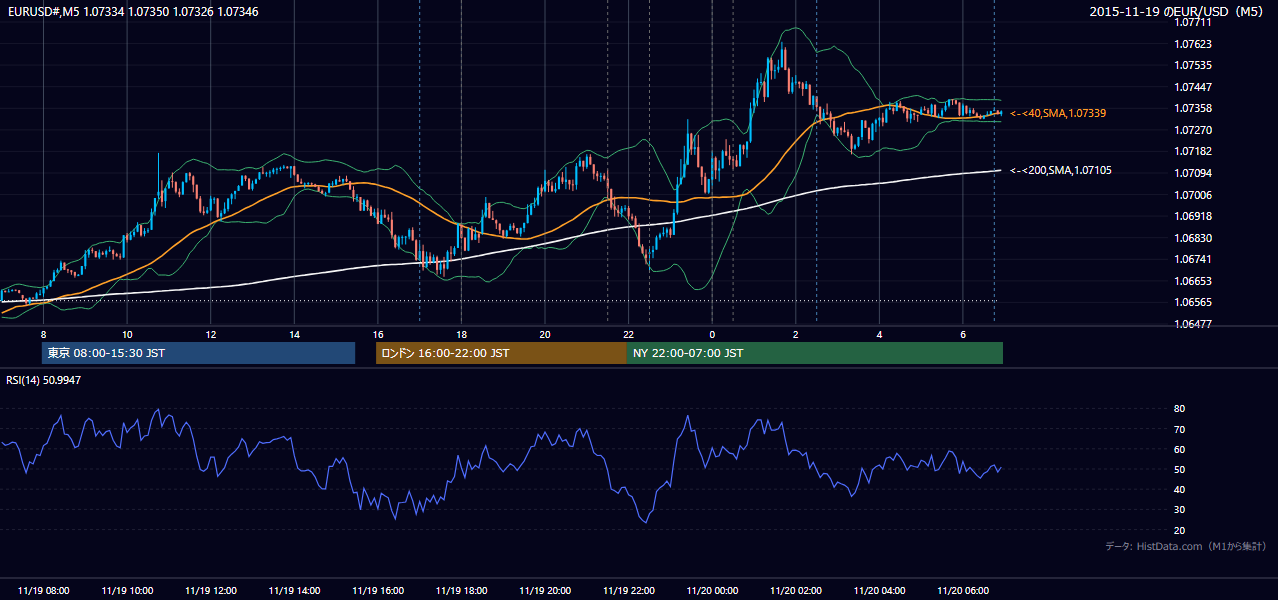Click price axis value 1.06477

(x=1193, y=324)
